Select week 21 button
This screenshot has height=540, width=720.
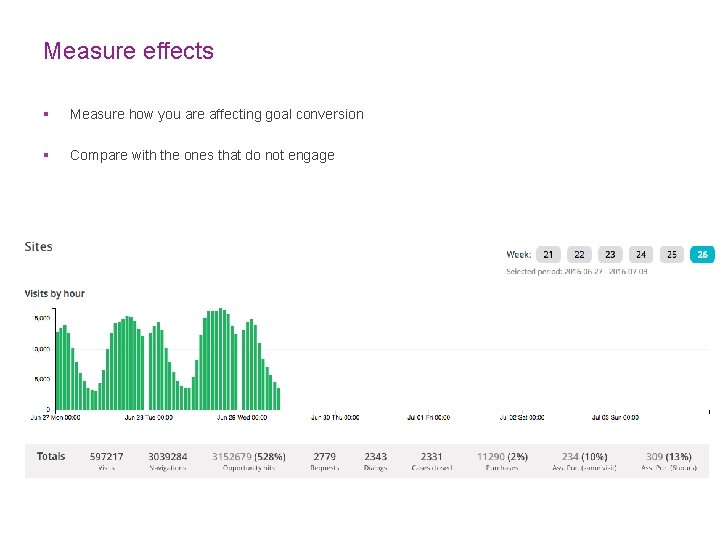click(548, 255)
